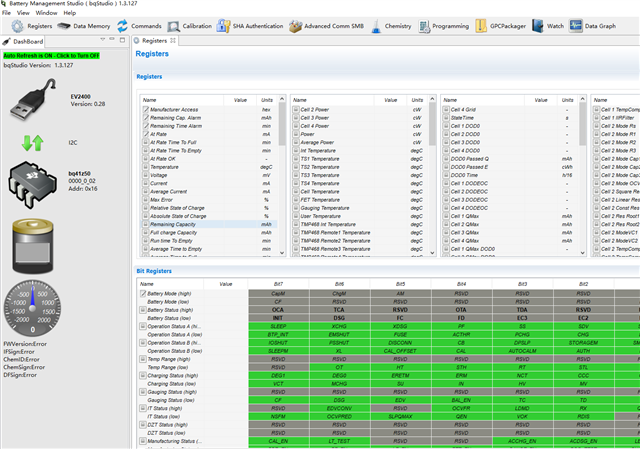Expand Battery Status (high) row
This screenshot has height=449, width=640.
[x=143, y=310]
